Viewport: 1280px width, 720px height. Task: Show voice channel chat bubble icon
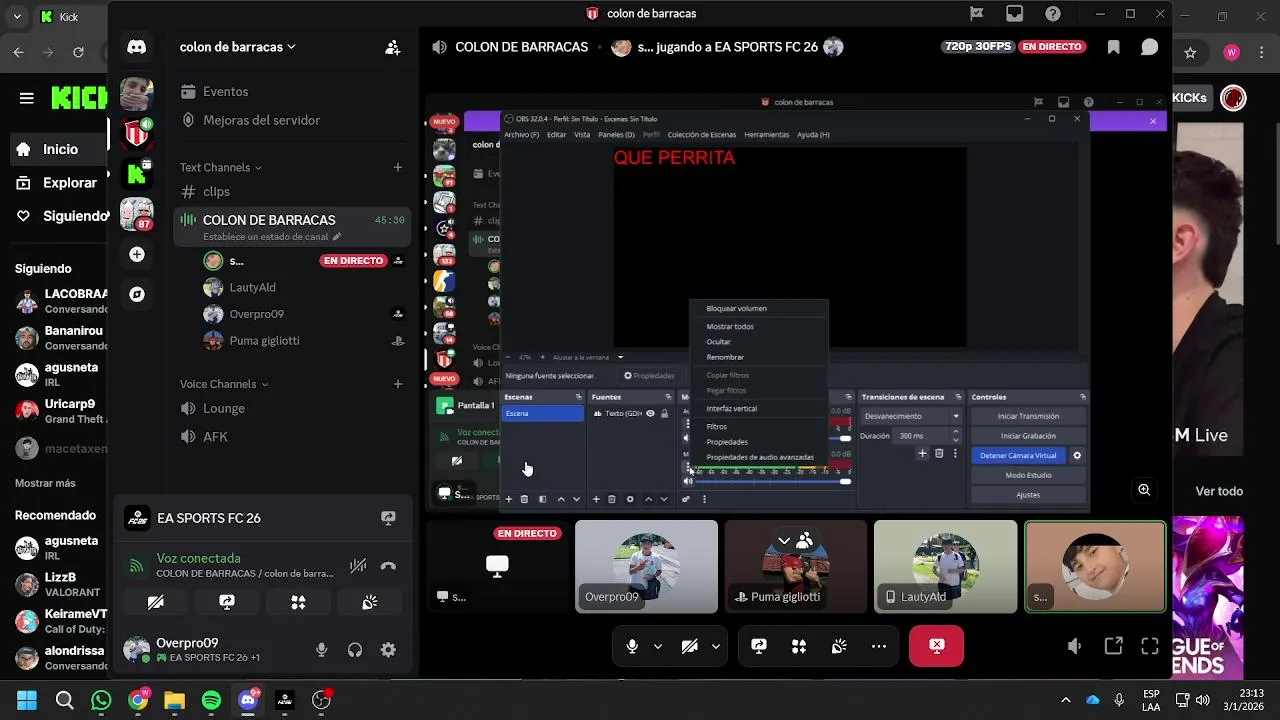point(1150,47)
